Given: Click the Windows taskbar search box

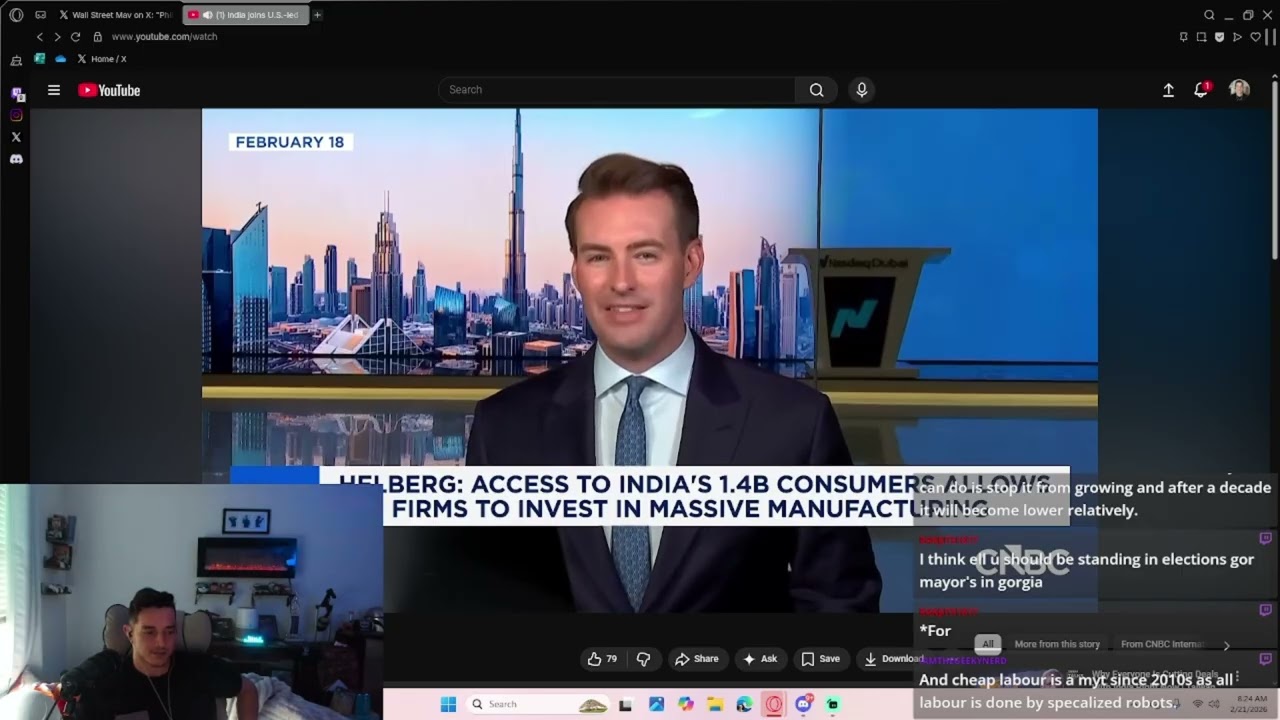Looking at the screenshot, I should (538, 704).
